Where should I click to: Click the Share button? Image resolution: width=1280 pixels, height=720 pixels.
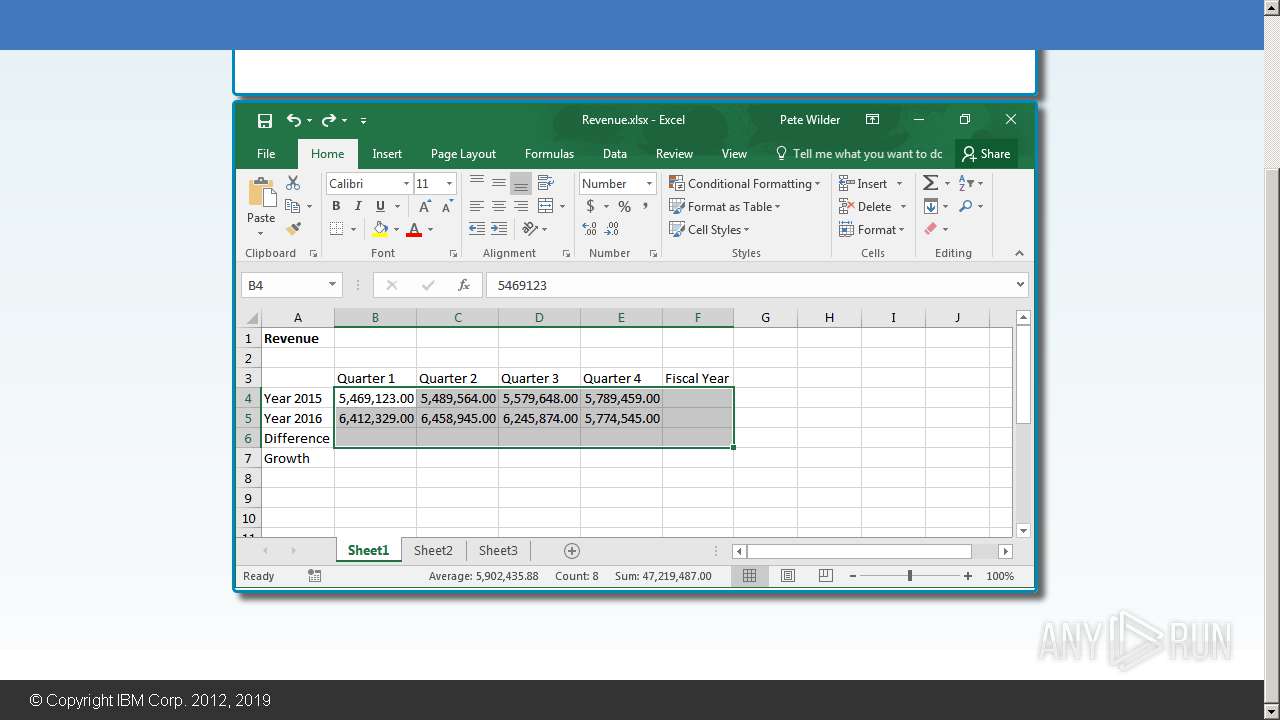tap(986, 154)
